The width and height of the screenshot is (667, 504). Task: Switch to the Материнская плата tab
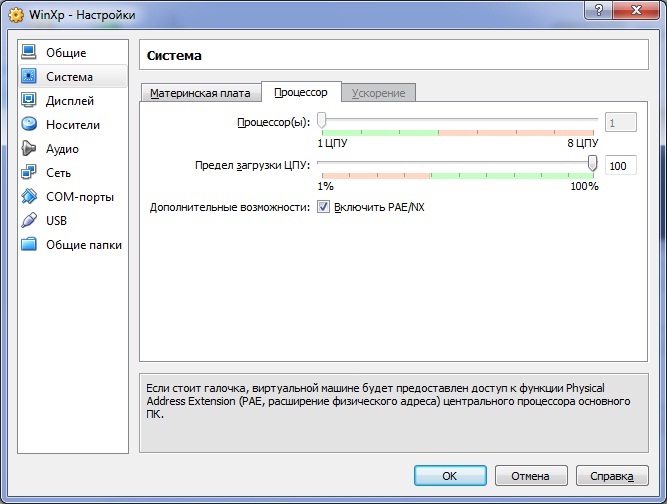[201, 93]
